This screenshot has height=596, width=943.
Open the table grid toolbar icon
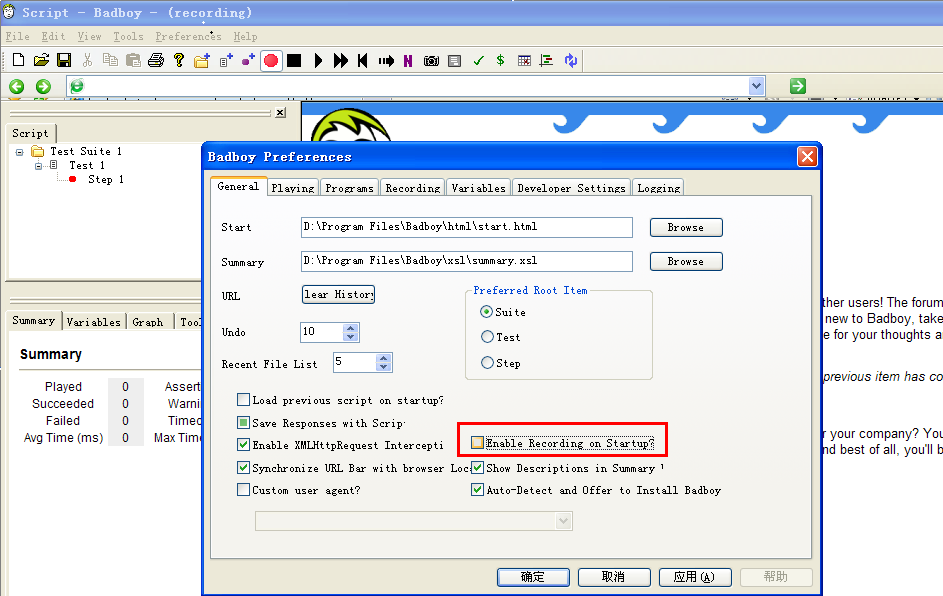coord(524,60)
